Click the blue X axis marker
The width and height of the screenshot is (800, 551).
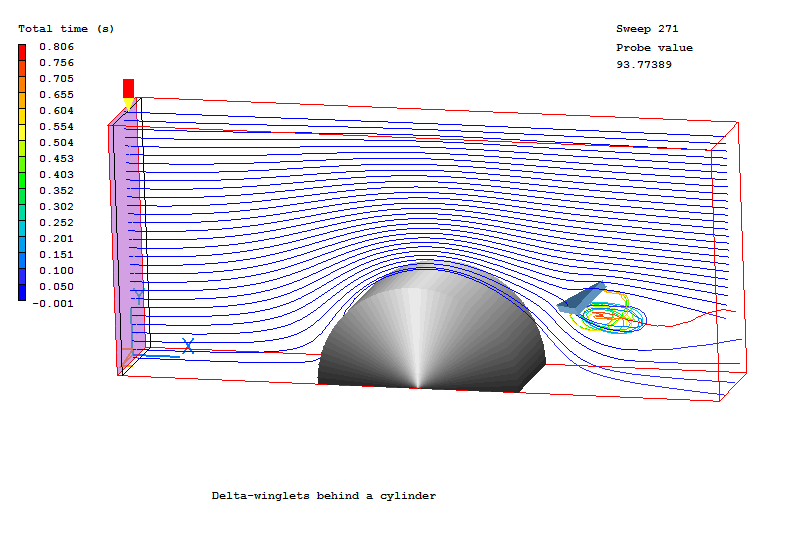(x=188, y=346)
